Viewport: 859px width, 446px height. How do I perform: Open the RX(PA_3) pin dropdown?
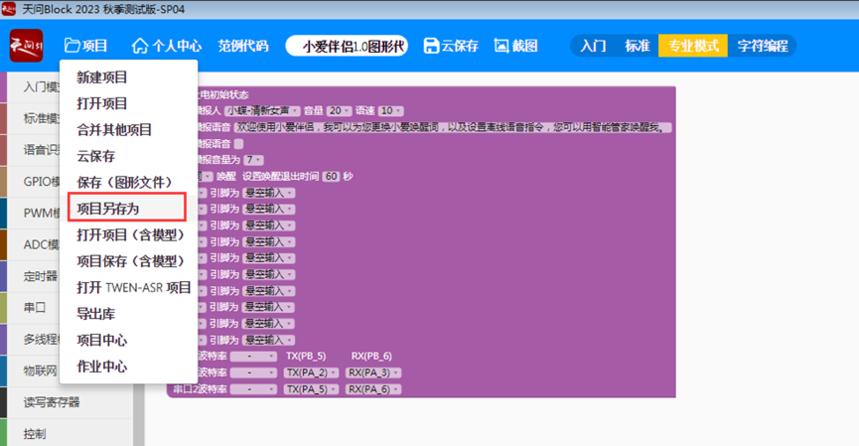374,373
